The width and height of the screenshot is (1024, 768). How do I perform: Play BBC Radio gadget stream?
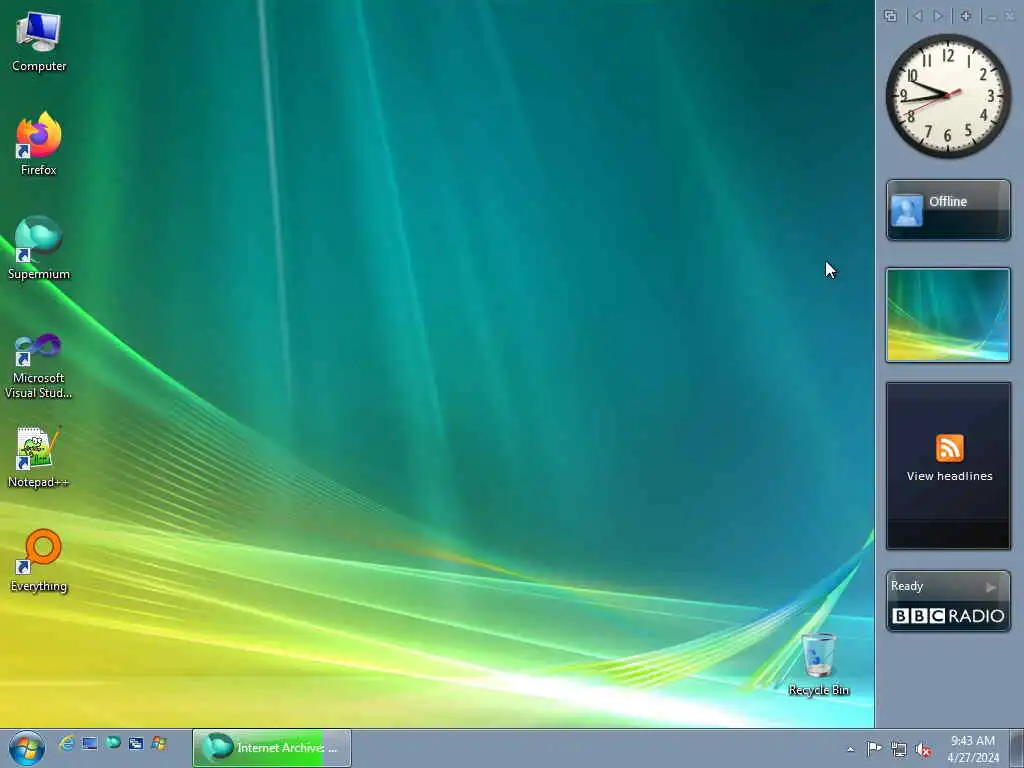coord(991,587)
